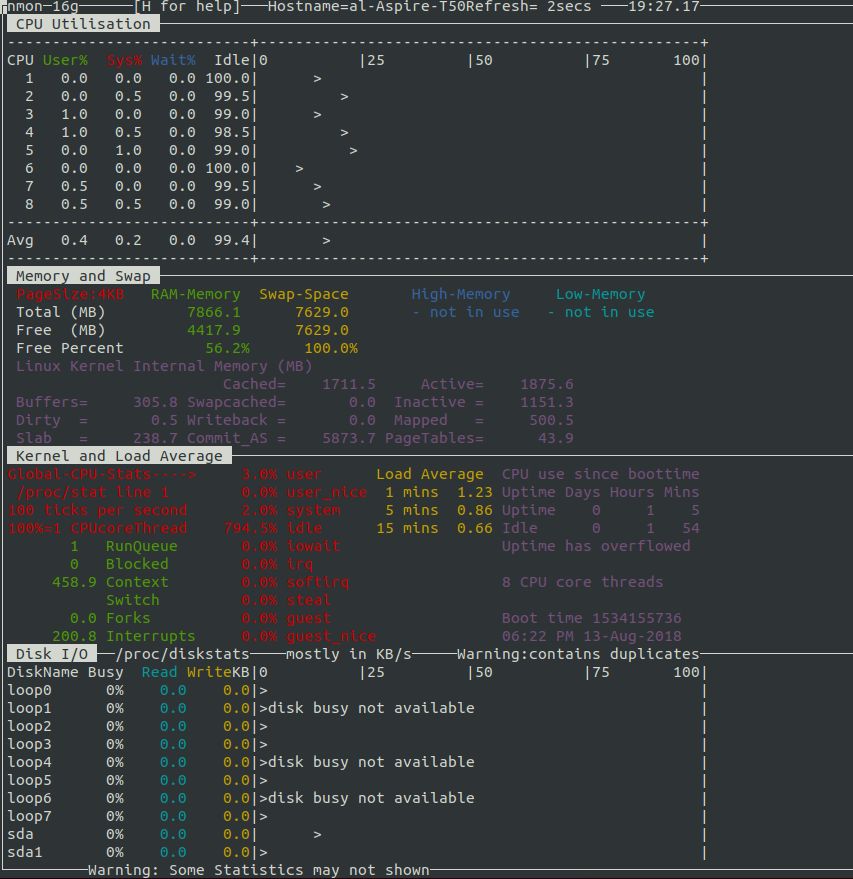Click the Avg row usage bar marker
The height and width of the screenshot is (879, 853).
point(326,240)
